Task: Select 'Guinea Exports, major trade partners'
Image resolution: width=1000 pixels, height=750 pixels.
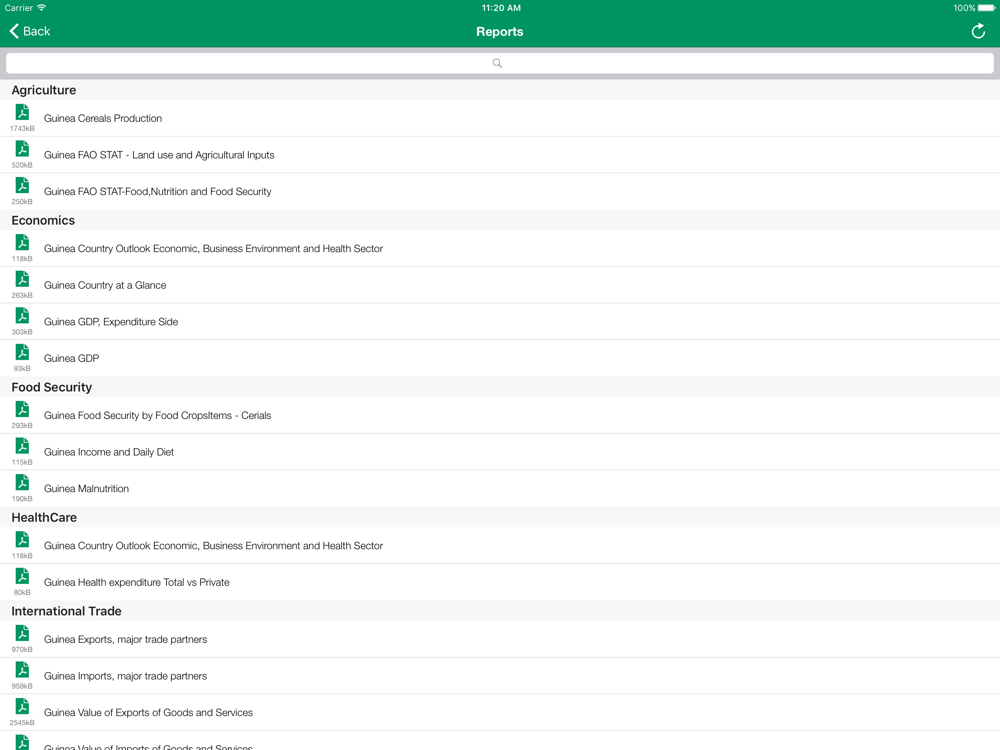Action: tap(125, 639)
